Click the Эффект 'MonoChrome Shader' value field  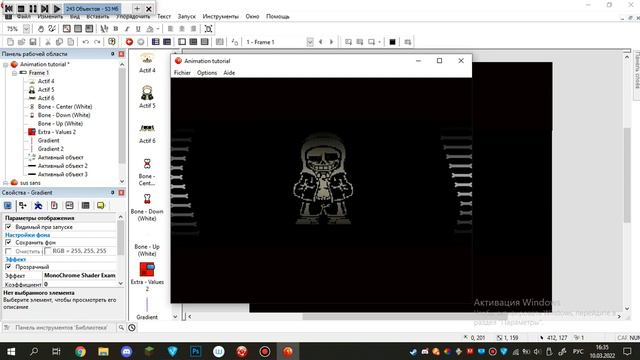(80, 276)
